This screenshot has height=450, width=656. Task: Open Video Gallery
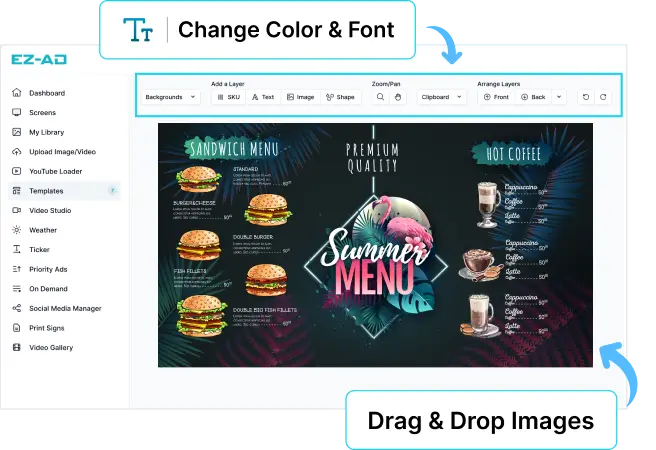[x=51, y=347]
